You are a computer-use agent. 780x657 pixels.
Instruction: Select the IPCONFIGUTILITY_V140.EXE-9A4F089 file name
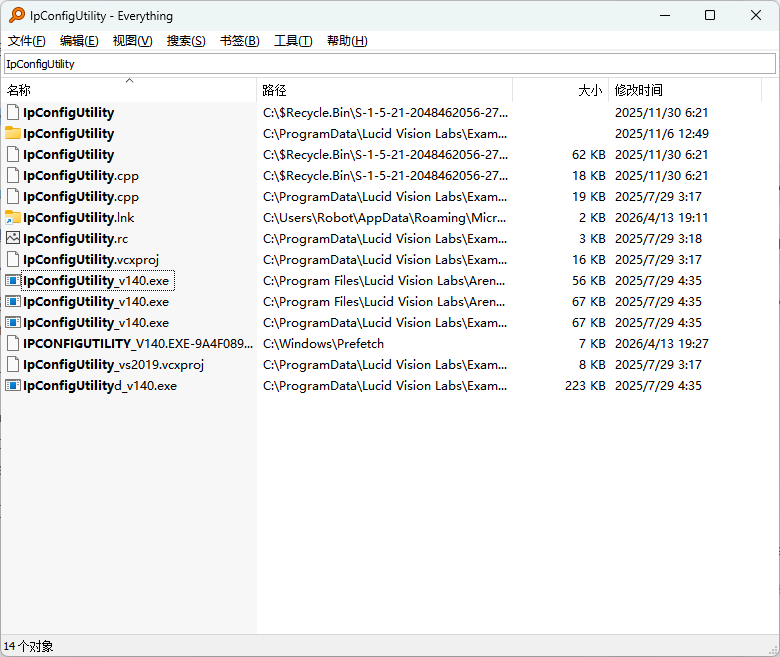(138, 344)
